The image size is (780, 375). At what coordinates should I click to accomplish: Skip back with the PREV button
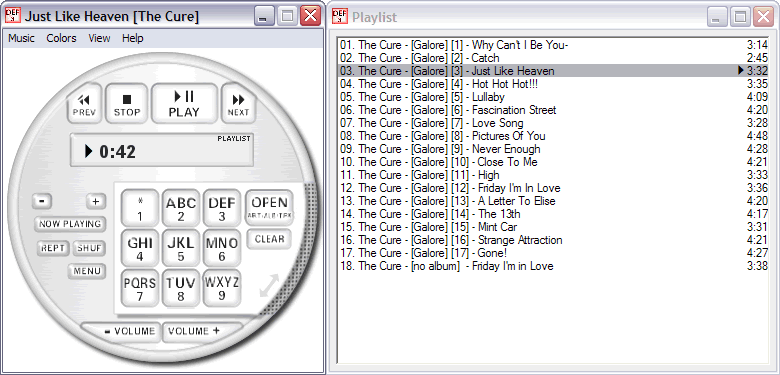(x=84, y=104)
